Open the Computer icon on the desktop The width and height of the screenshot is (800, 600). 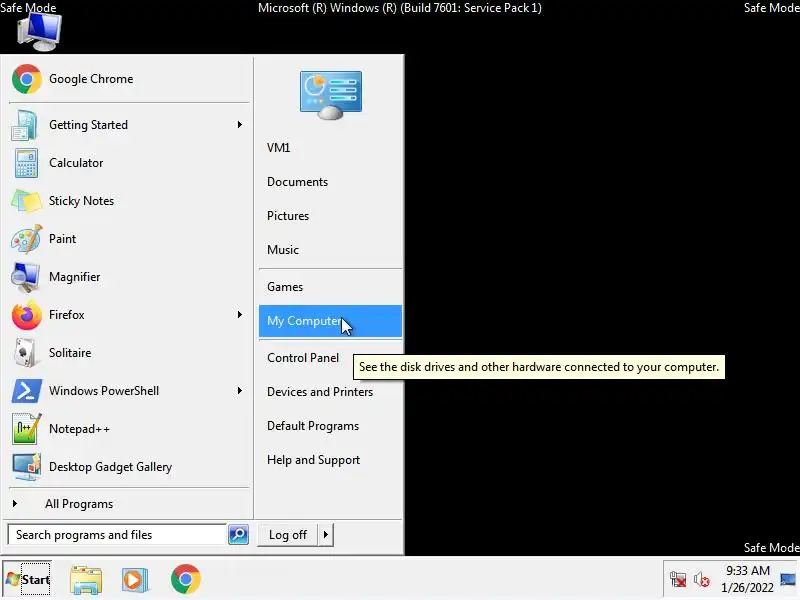tap(39, 32)
